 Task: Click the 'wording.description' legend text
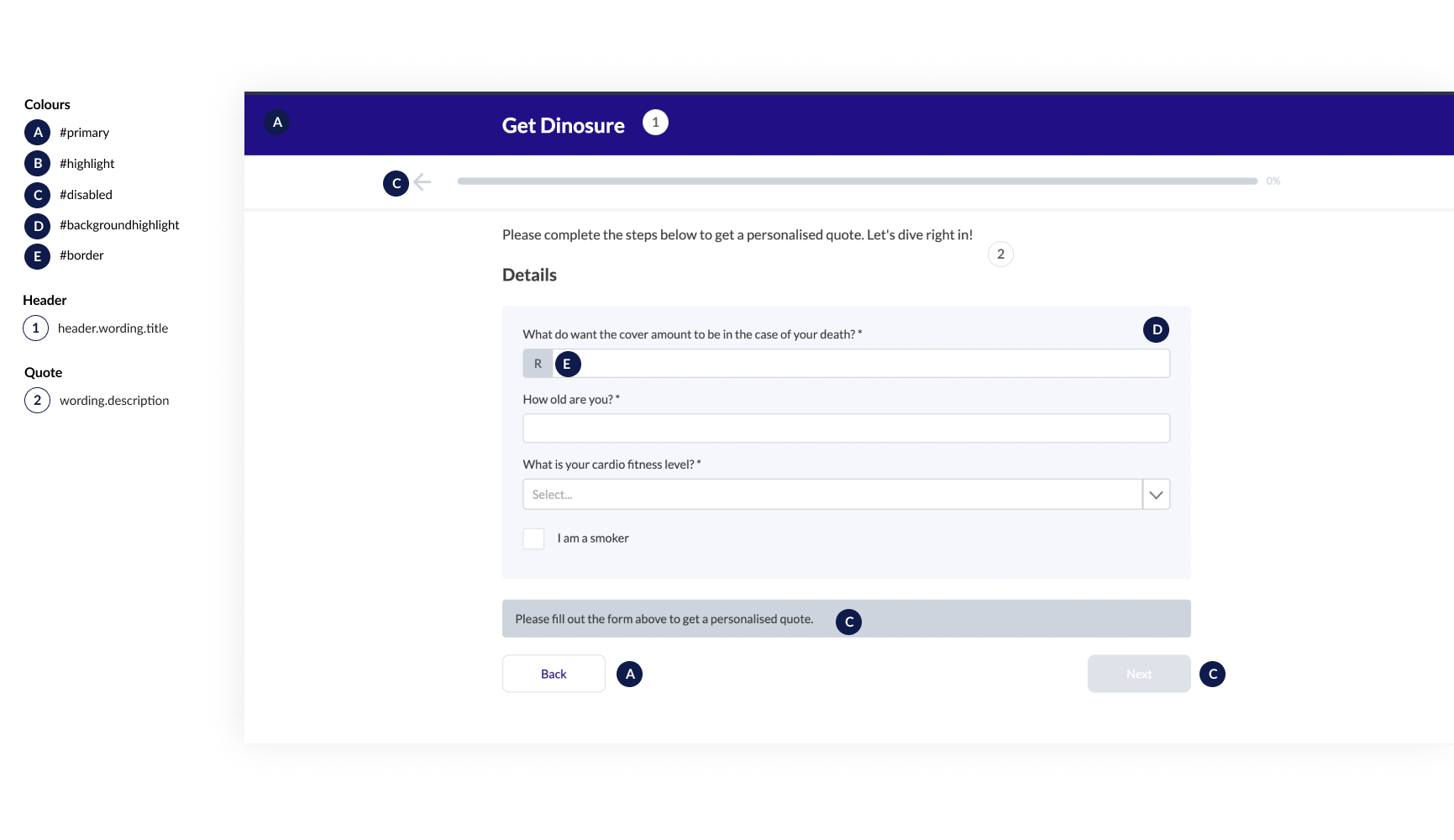[114, 401]
